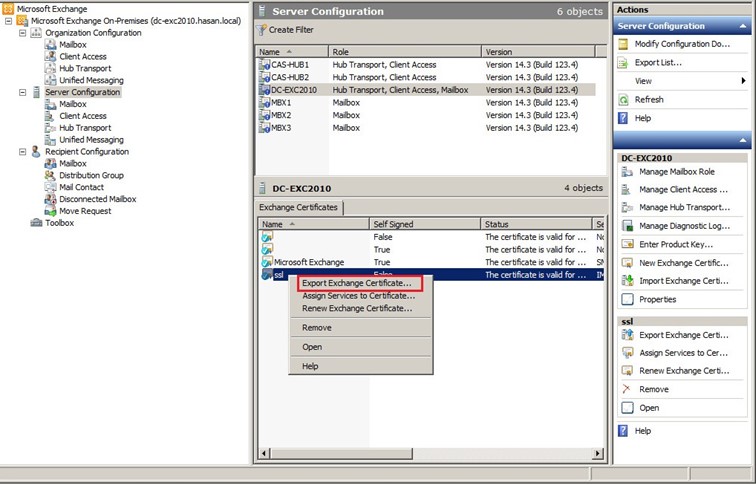Choose Assign Services to Certificate menu item
Image resolution: width=756 pixels, height=485 pixels.
coord(359,296)
